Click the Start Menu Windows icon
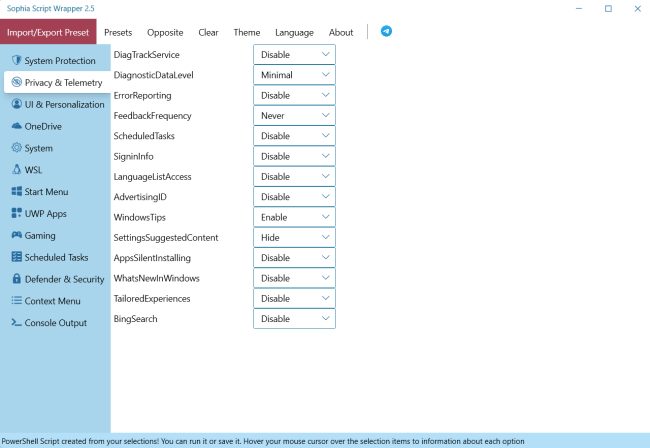650x448 pixels. coord(17,191)
